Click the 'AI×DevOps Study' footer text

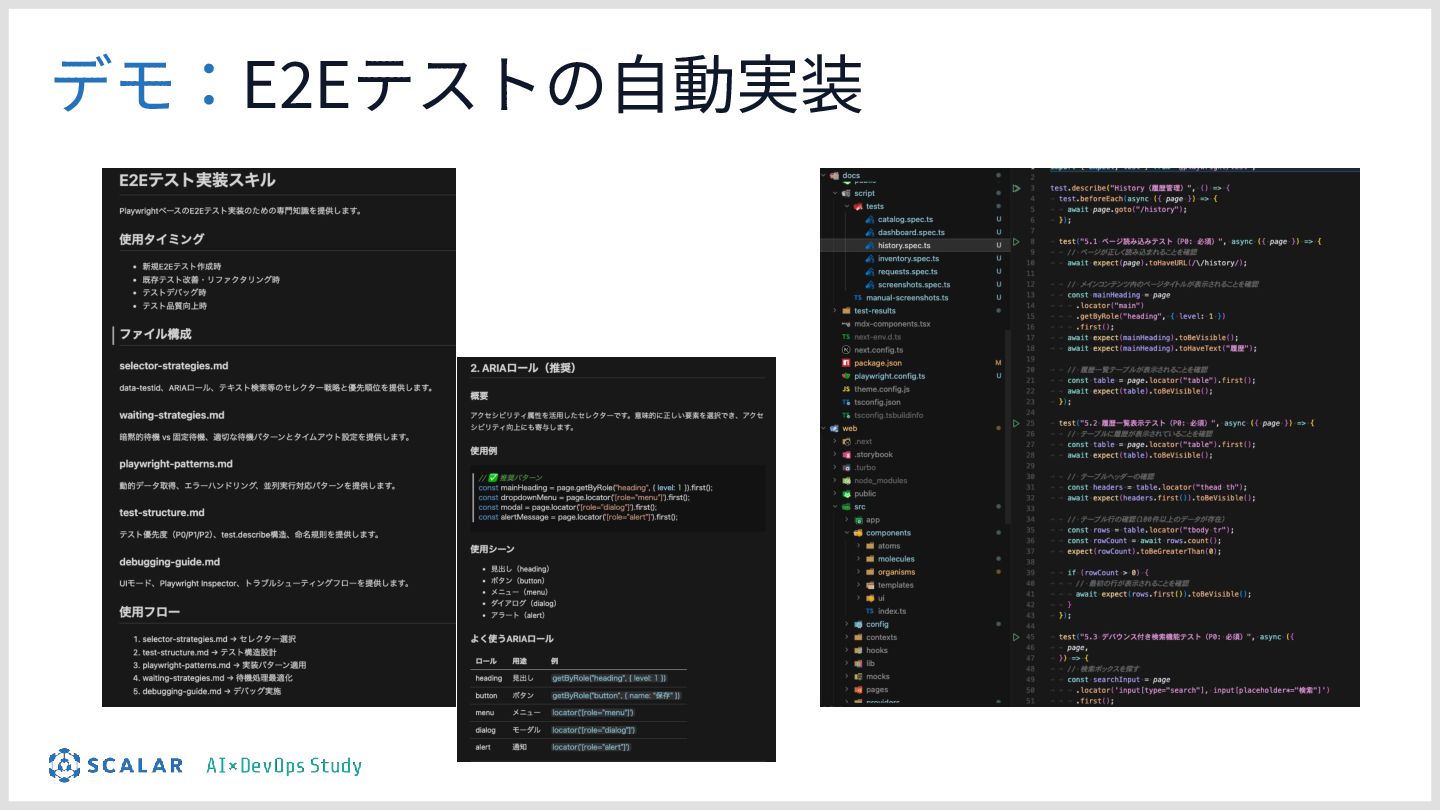click(x=284, y=766)
